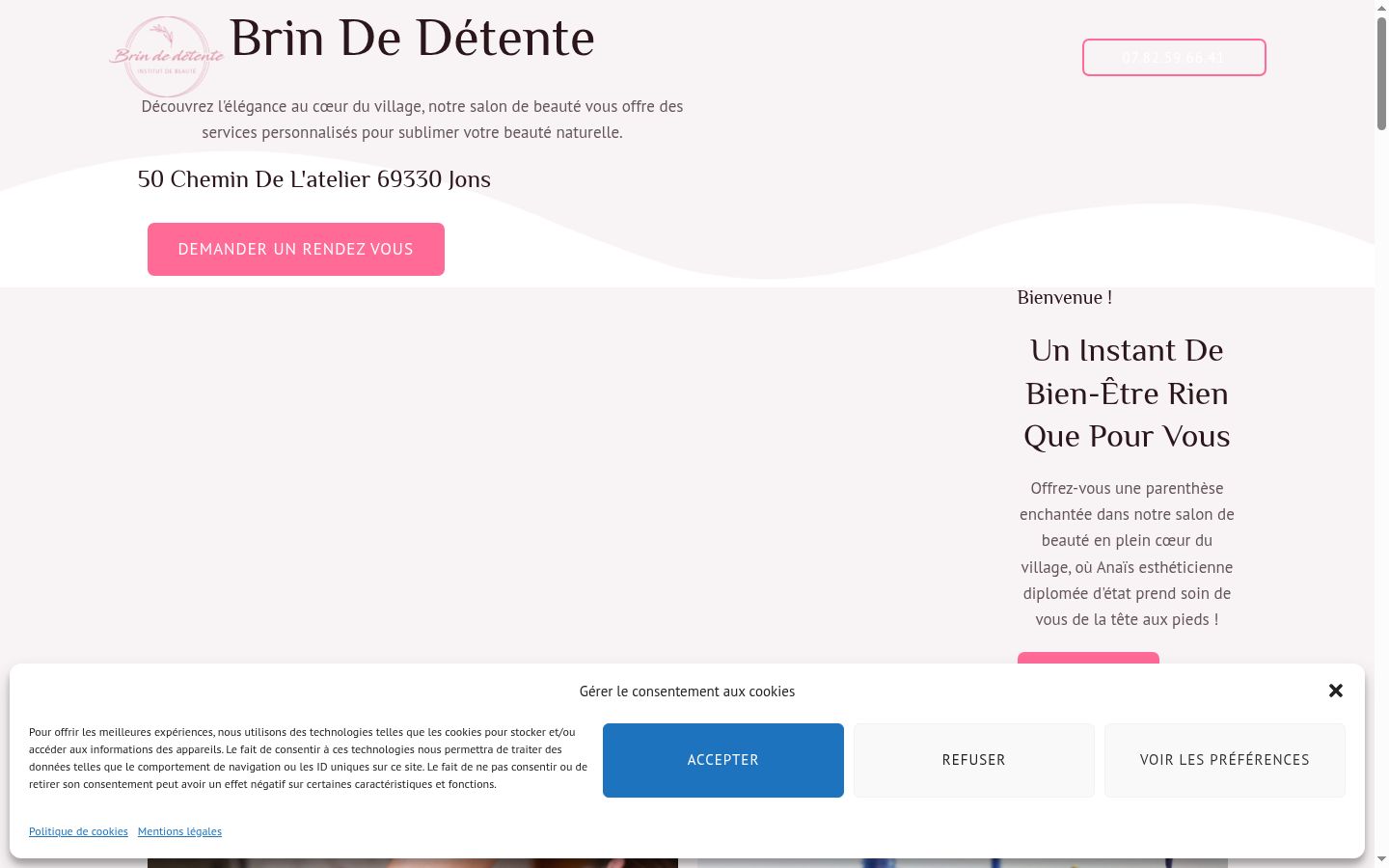Image resolution: width=1389 pixels, height=868 pixels.
Task: Click the Brin de détente logo
Action: 167,57
